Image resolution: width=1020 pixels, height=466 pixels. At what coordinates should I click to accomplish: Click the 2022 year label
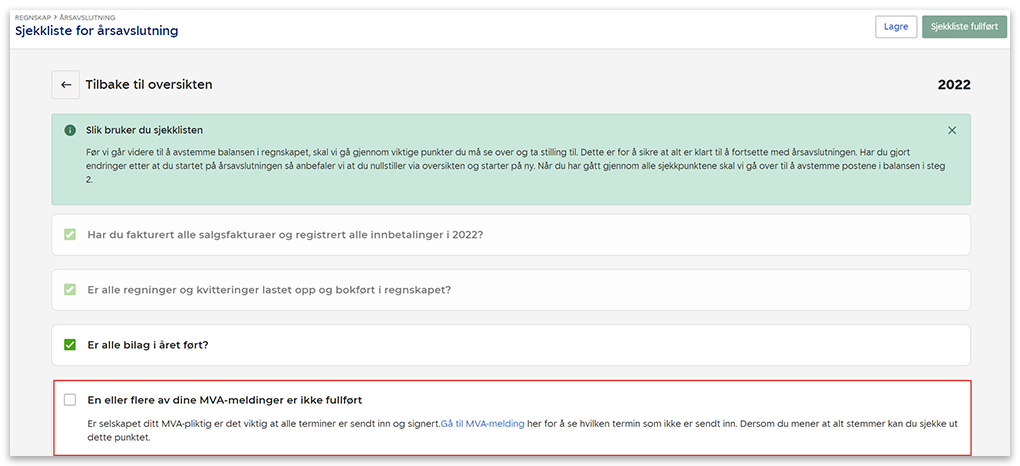pyautogui.click(x=953, y=85)
